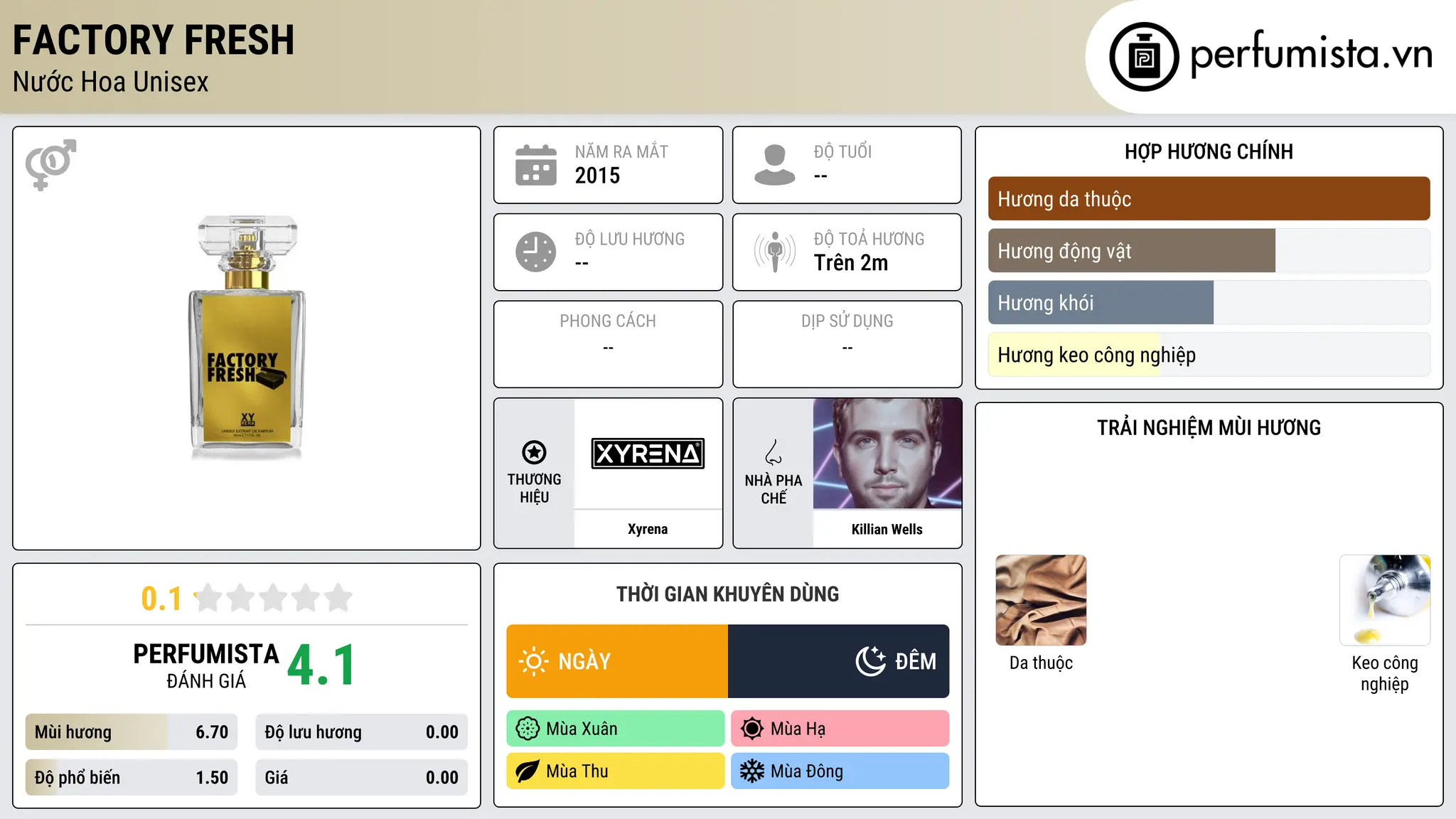Select the Ngày daytime segment
The width and height of the screenshot is (1456, 819).
point(617,661)
